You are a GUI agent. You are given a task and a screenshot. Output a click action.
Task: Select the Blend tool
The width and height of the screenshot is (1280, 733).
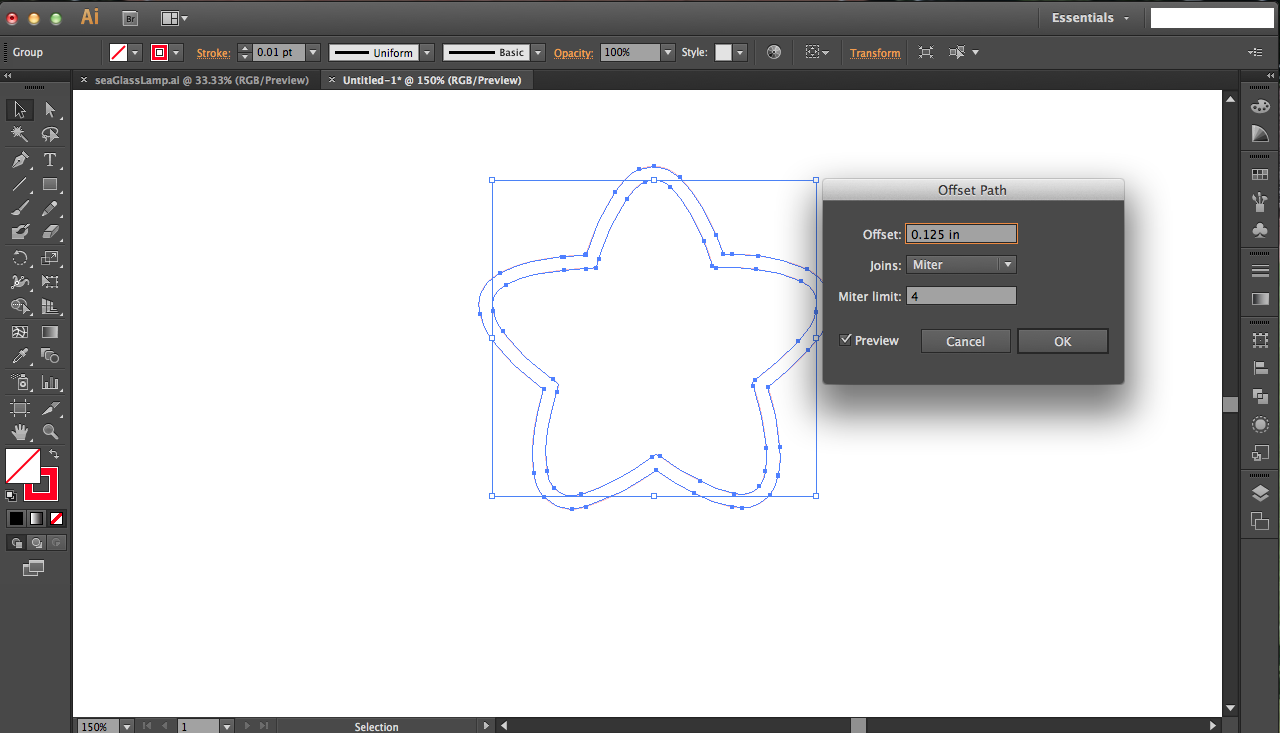50,356
